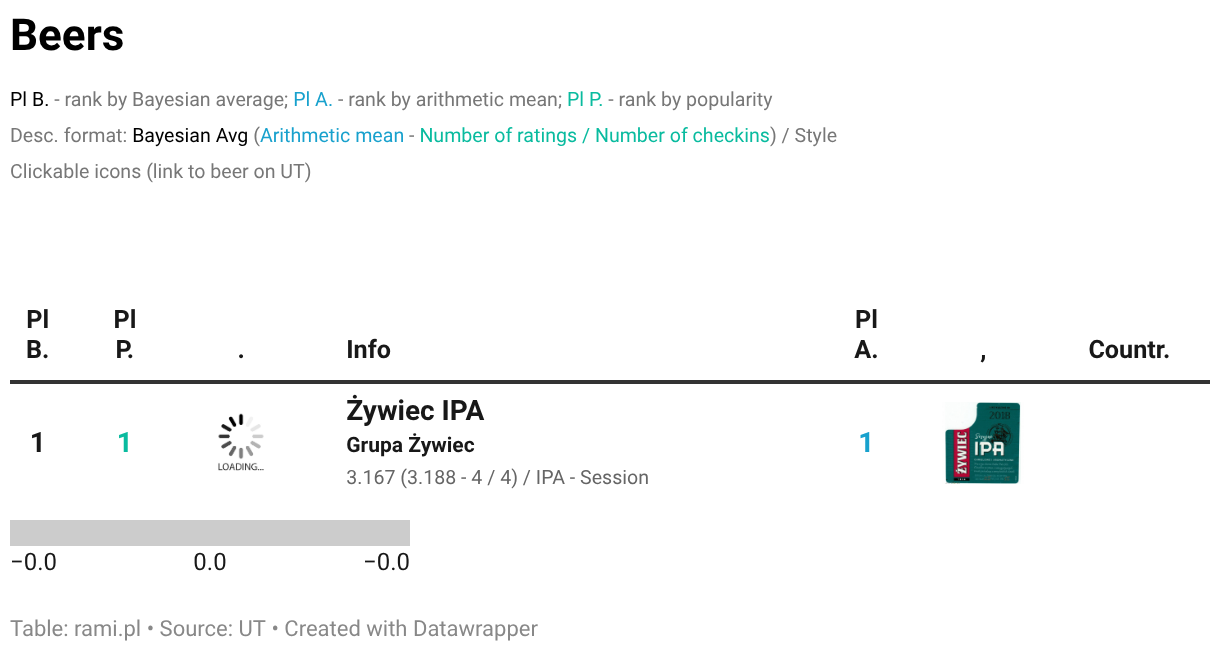Click the blue rank 1 arithmetic value

866,443
